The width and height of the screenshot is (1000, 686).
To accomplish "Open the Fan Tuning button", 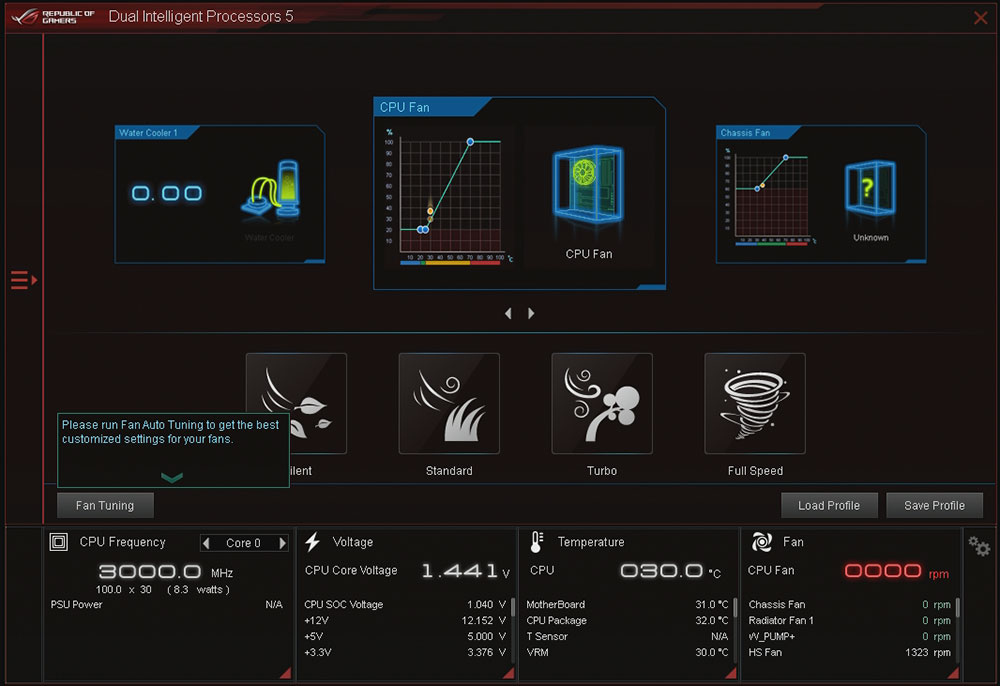I will 105,506.
